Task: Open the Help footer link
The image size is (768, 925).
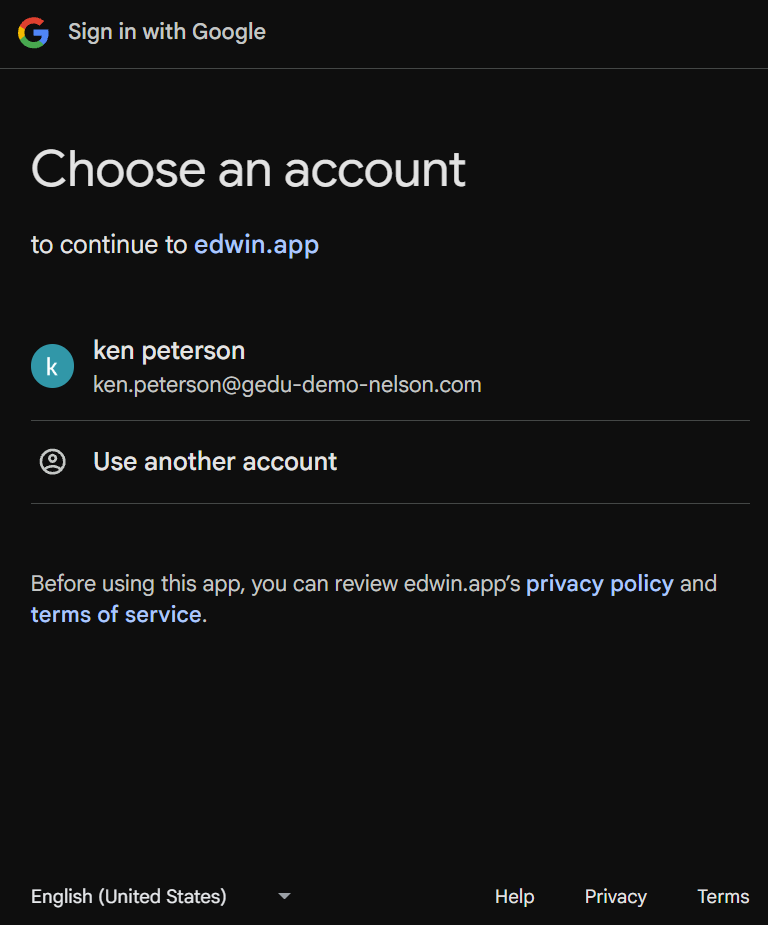Action: pos(514,896)
